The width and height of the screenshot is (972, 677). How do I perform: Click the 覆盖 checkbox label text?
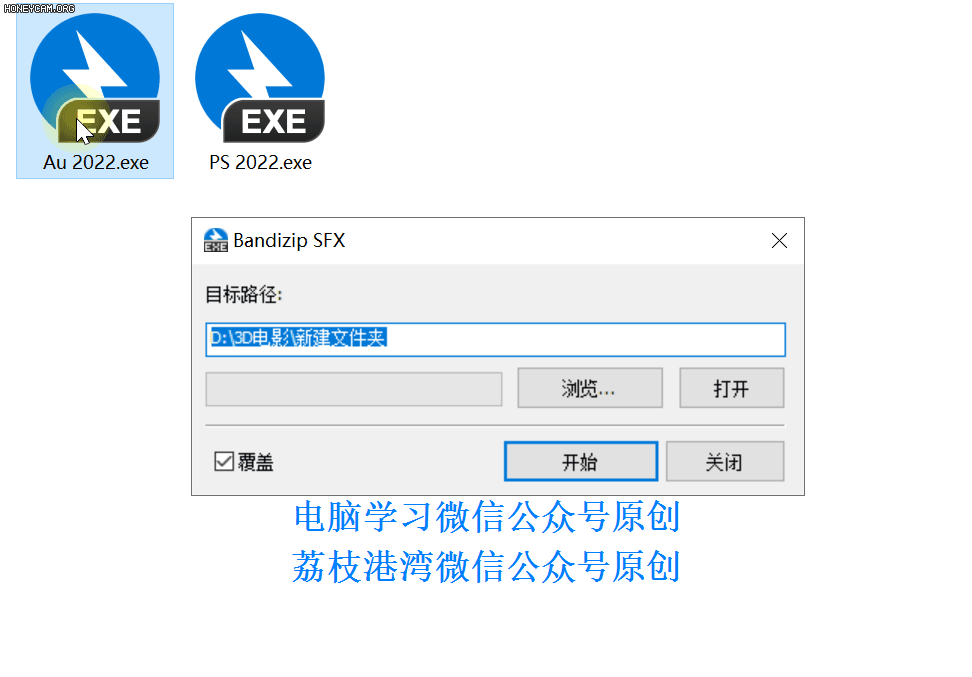(x=255, y=462)
